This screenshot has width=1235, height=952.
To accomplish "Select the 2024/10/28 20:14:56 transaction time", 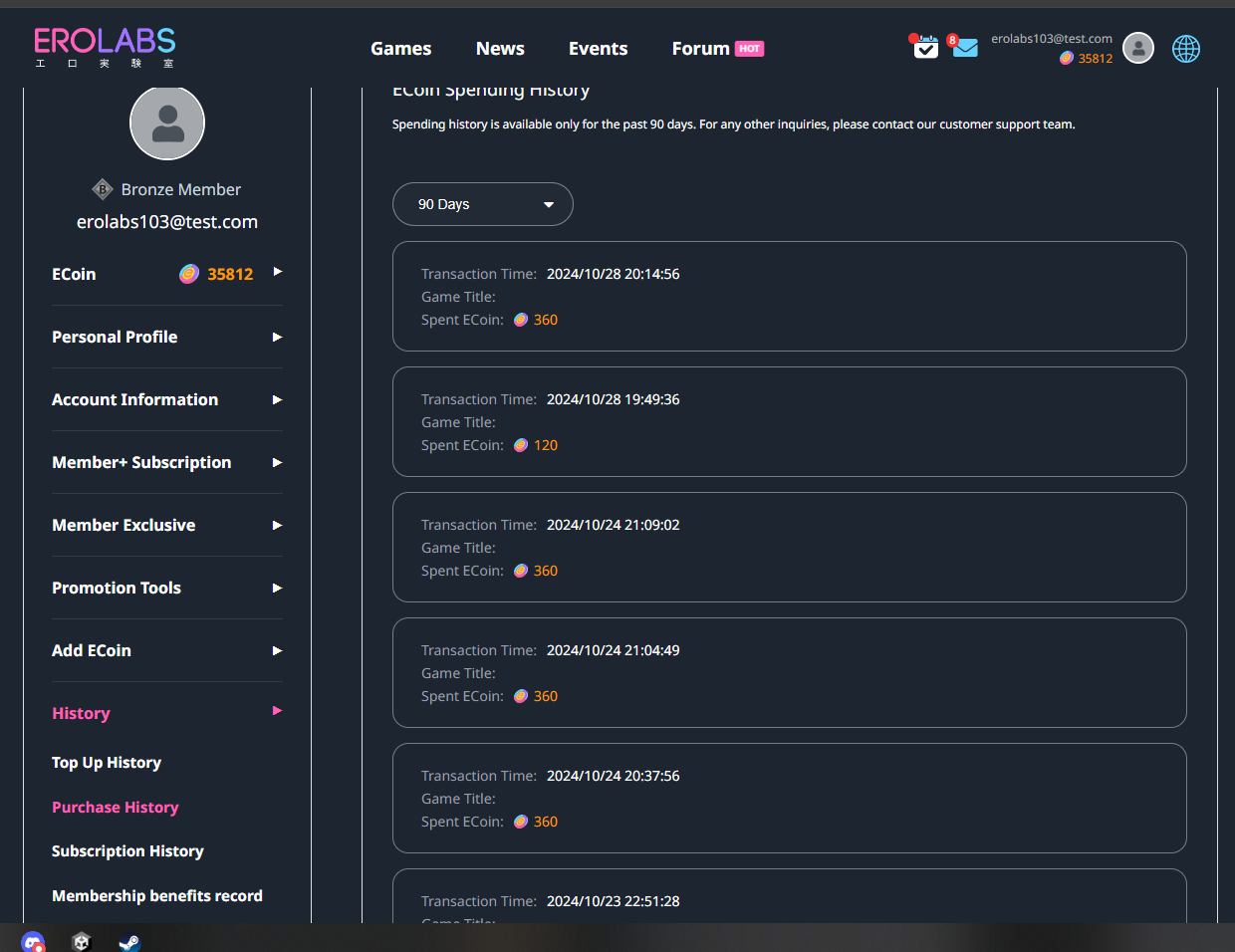I will (614, 274).
